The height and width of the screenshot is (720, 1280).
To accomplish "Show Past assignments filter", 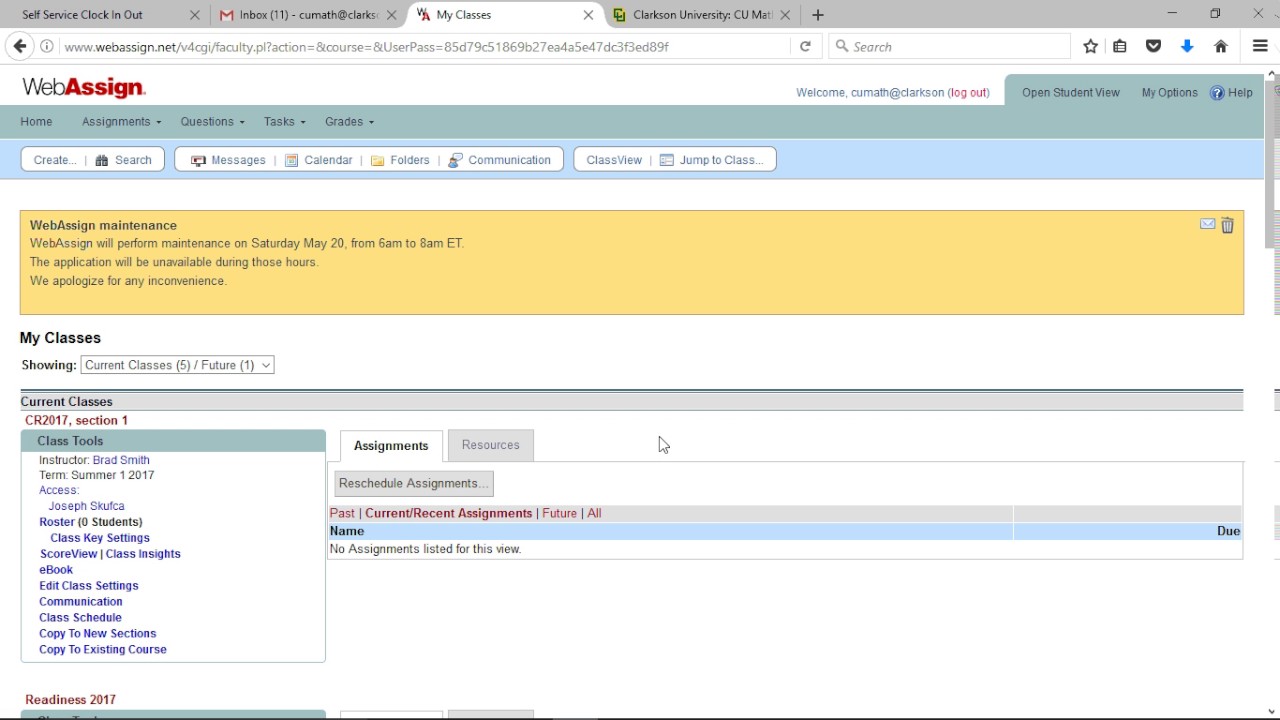I will [x=342, y=513].
